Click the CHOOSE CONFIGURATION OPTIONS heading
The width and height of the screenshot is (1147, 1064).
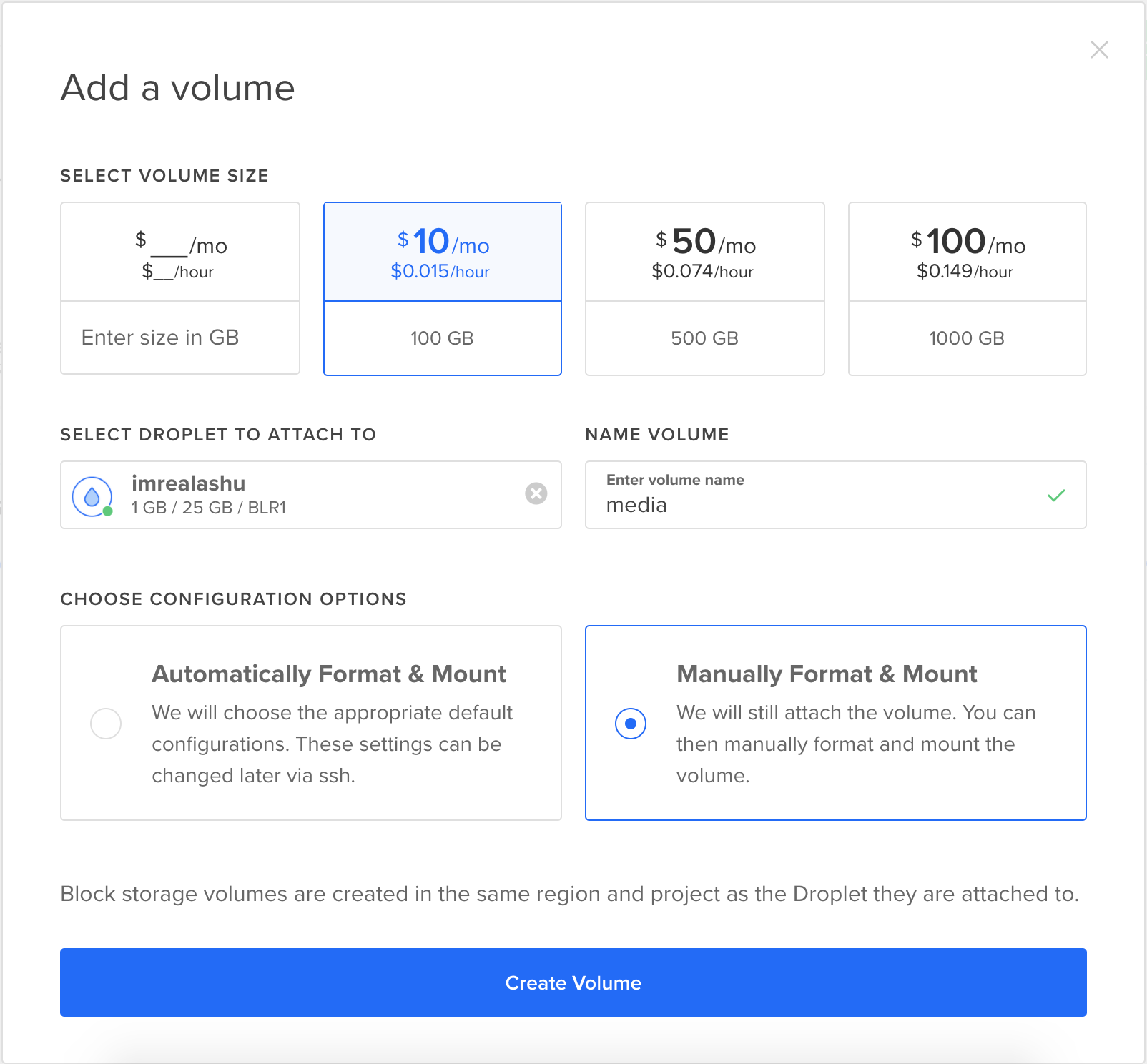[x=234, y=599]
